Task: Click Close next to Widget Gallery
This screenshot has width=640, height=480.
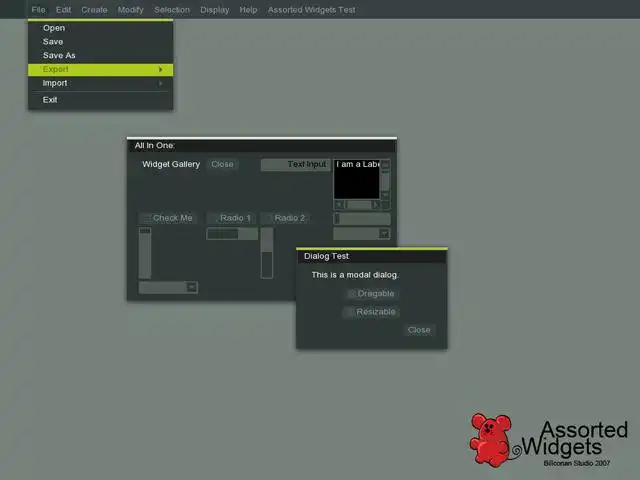Action: tap(222, 164)
